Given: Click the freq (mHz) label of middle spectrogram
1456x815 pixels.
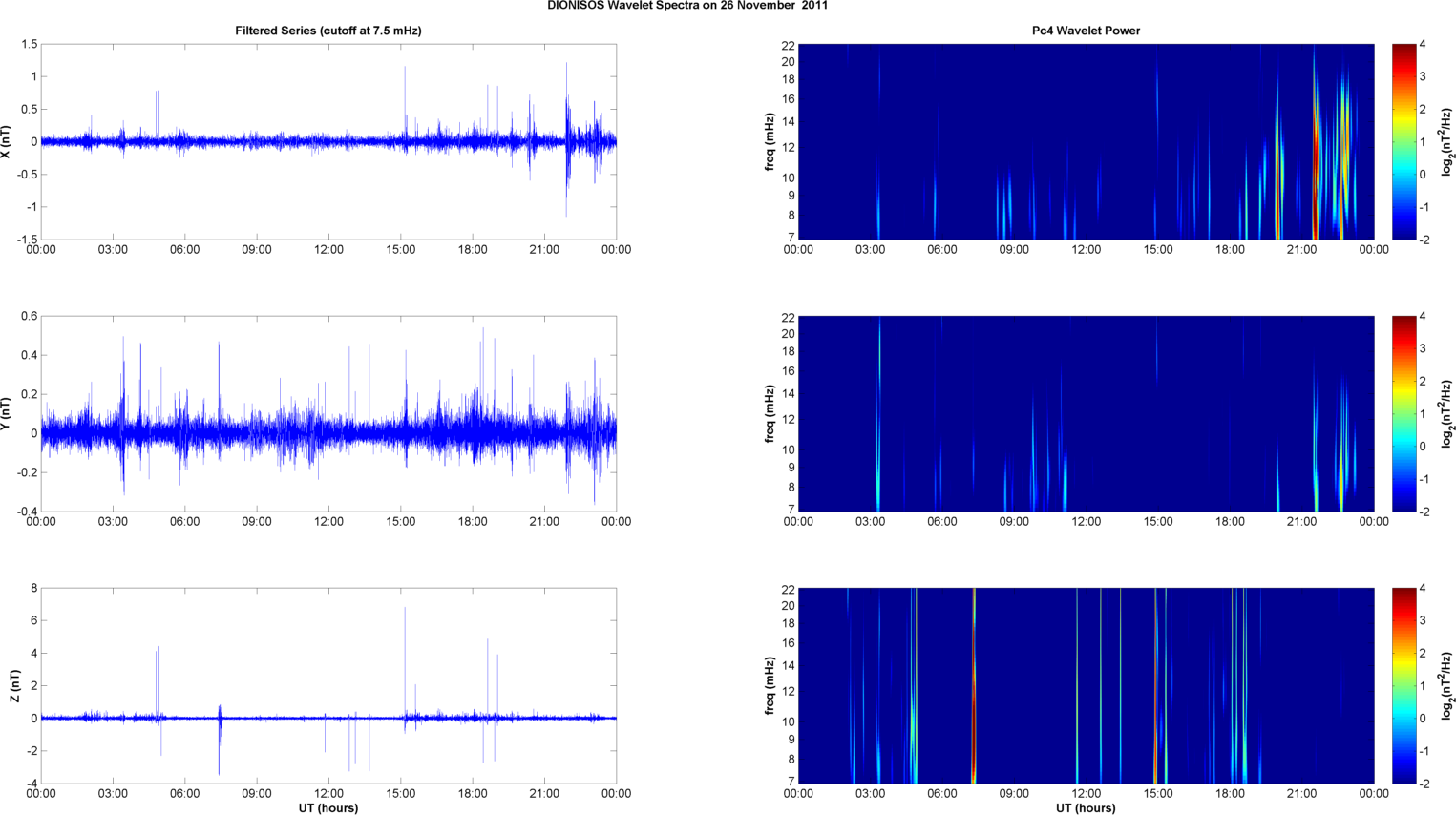Looking at the screenshot, I should pos(770,413).
